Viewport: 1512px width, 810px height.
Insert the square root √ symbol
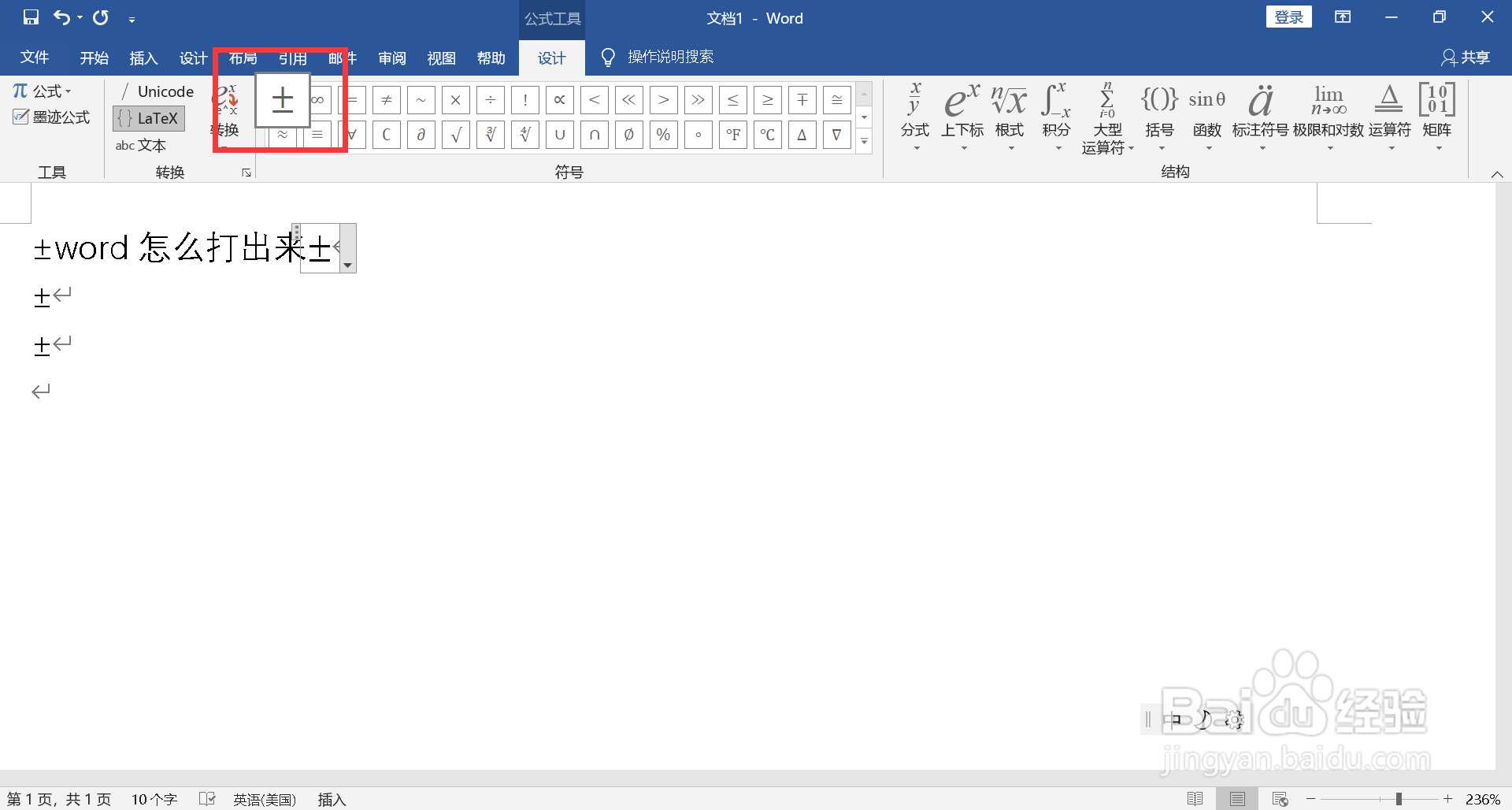[x=456, y=135]
